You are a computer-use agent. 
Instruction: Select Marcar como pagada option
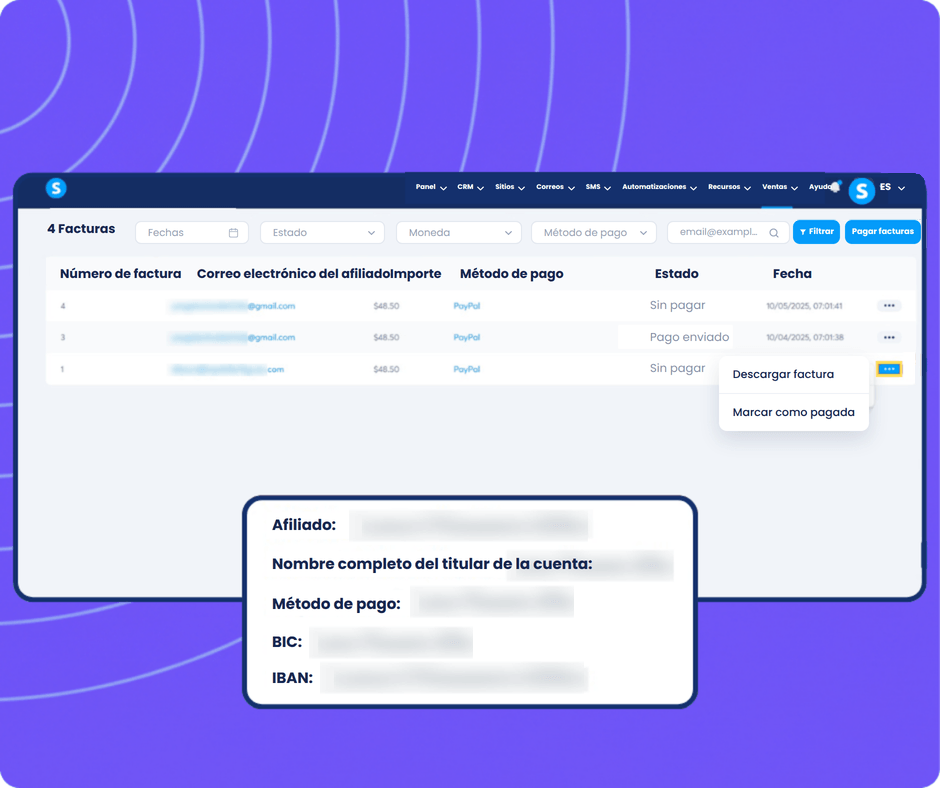tap(793, 413)
